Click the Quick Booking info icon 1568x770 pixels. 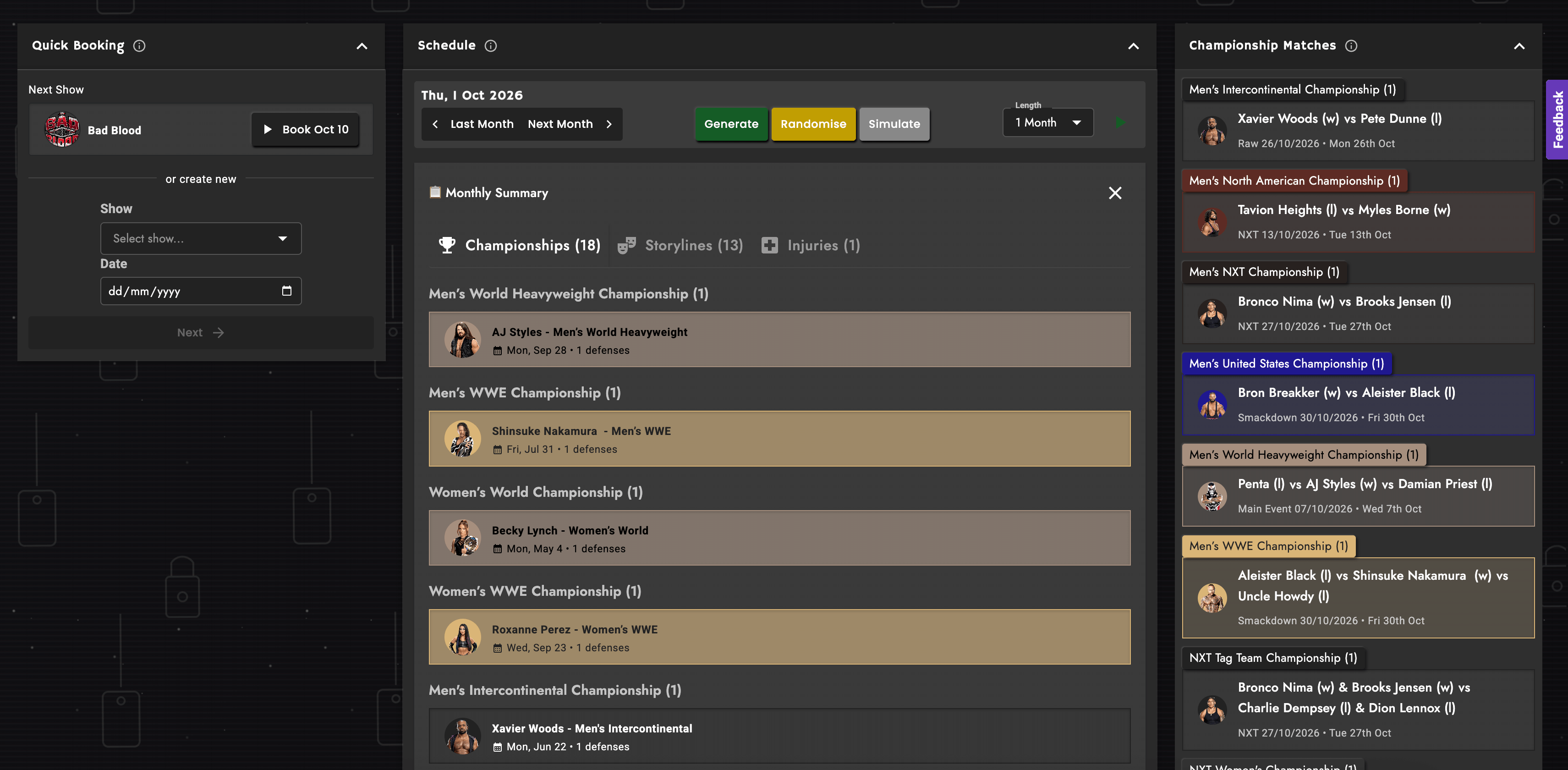click(x=139, y=46)
